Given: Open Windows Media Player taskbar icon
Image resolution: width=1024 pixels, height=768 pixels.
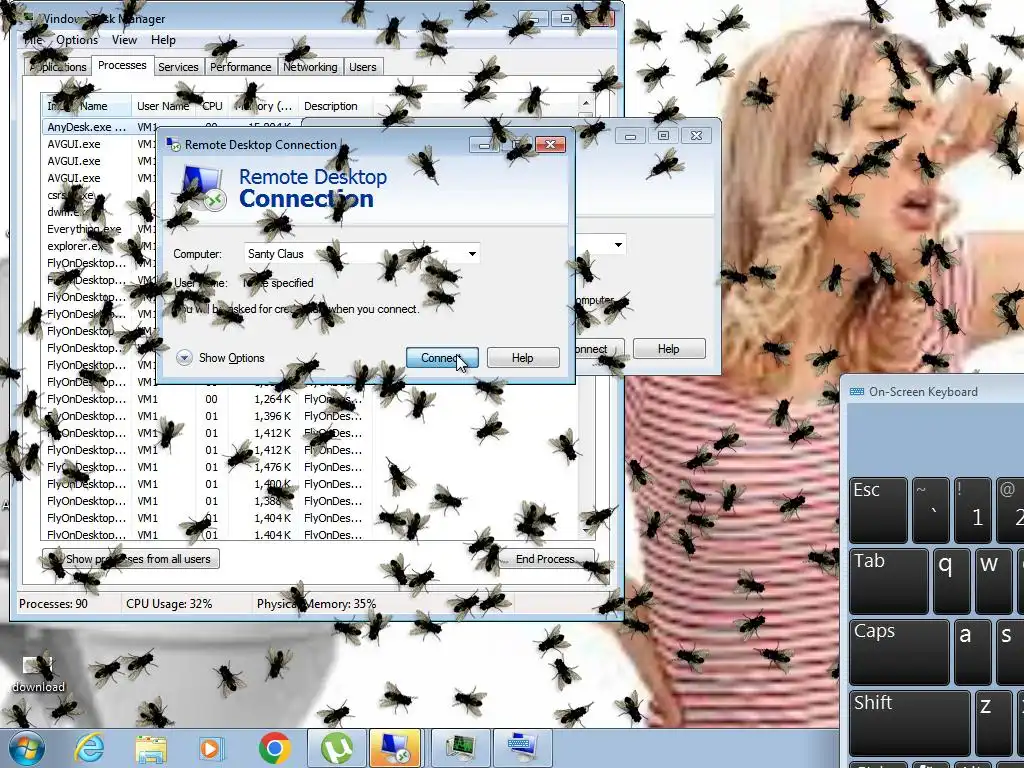Looking at the screenshot, I should [210, 749].
